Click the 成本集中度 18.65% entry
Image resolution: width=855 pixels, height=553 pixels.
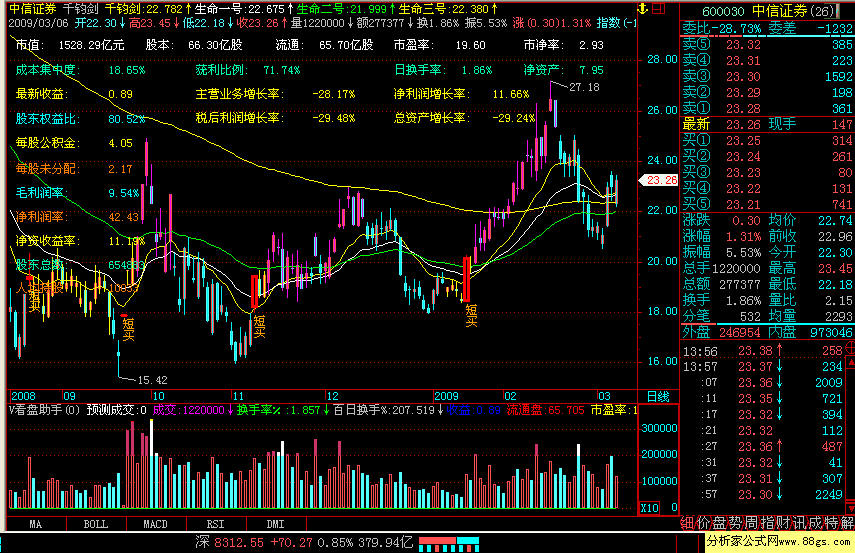tap(80, 70)
